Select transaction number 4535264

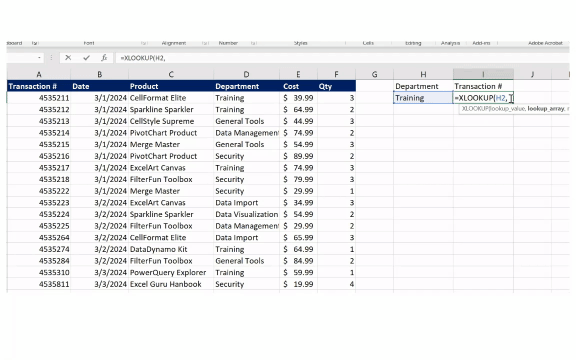(39, 237)
